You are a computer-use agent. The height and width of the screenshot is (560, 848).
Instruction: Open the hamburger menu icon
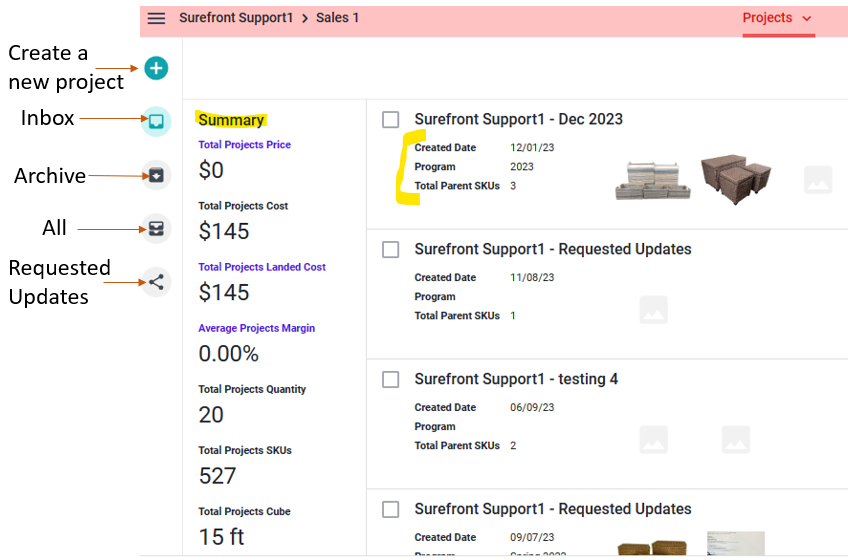(156, 18)
